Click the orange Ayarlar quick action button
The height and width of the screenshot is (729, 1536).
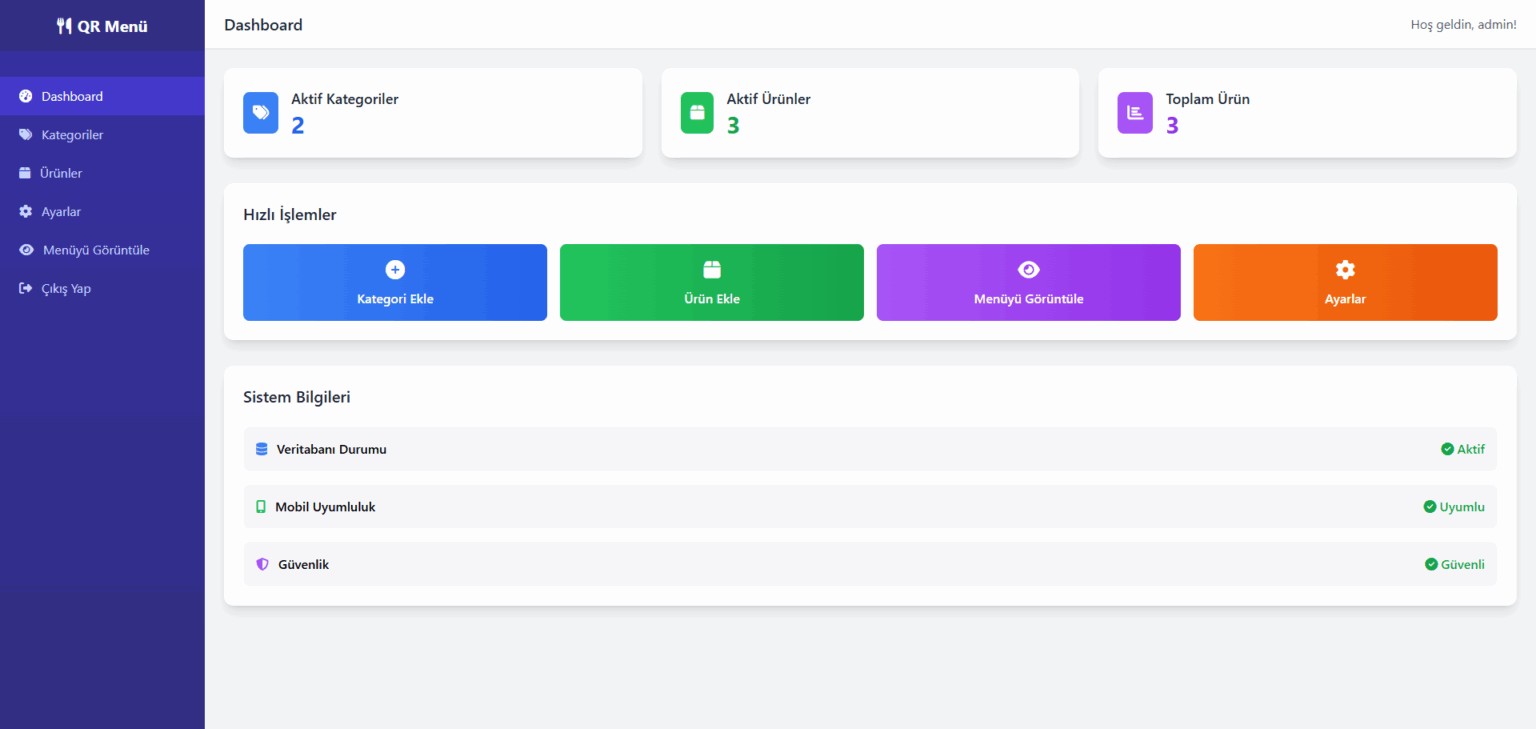tap(1345, 283)
